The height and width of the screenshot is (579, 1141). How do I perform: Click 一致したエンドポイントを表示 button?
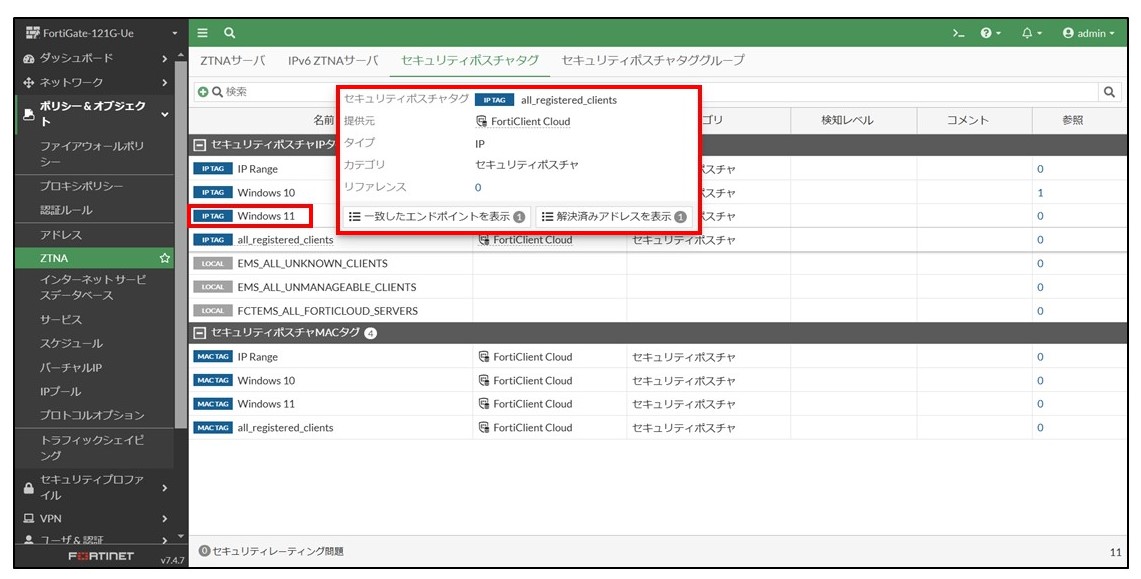[437, 217]
